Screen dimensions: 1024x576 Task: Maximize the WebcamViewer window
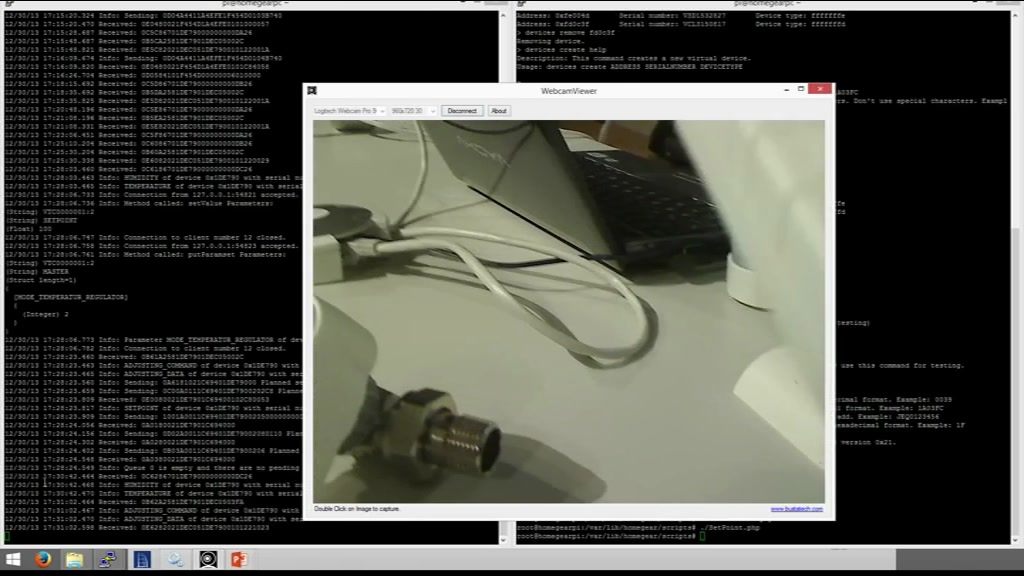(801, 89)
